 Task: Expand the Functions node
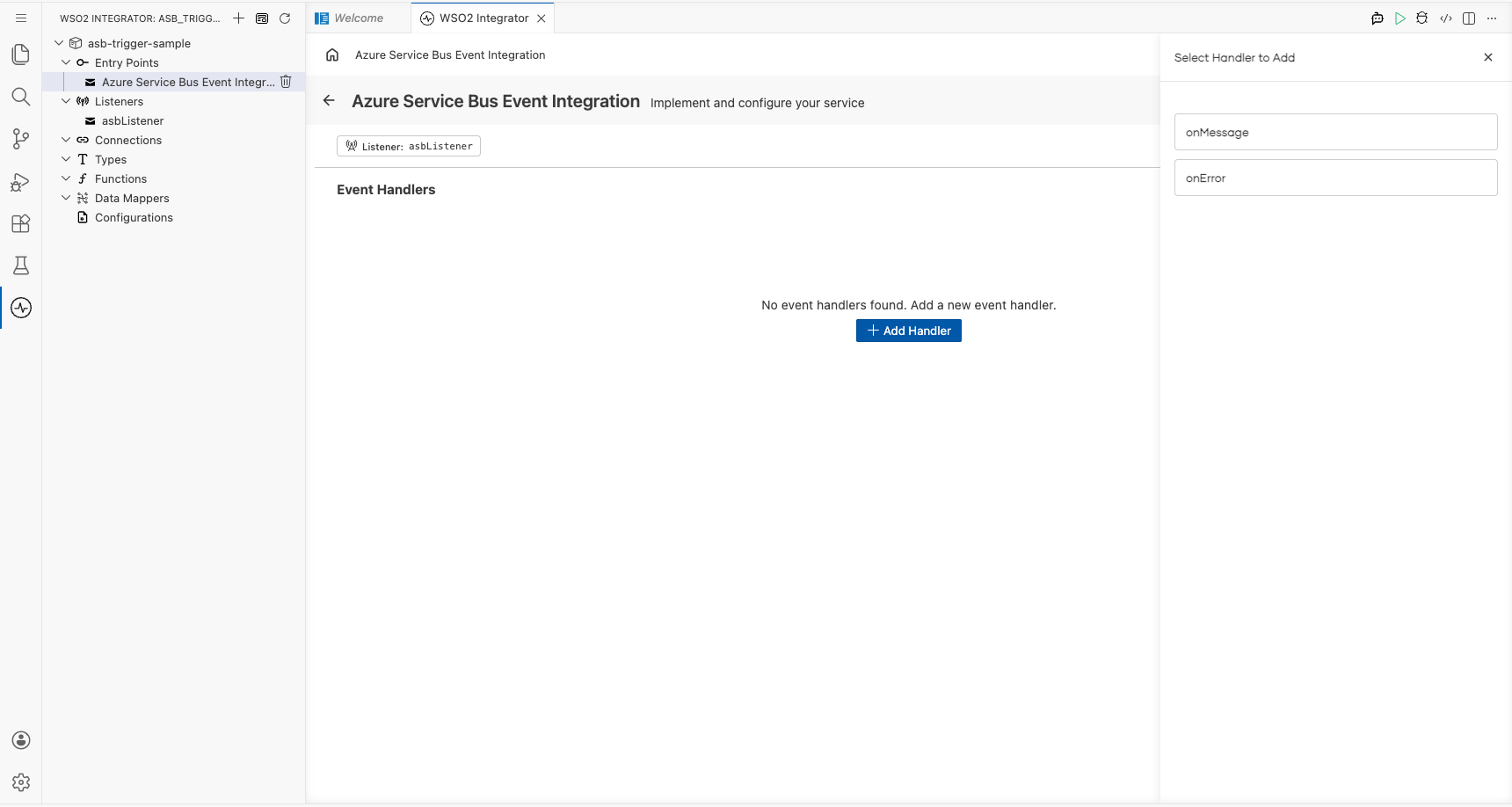pyautogui.click(x=66, y=178)
